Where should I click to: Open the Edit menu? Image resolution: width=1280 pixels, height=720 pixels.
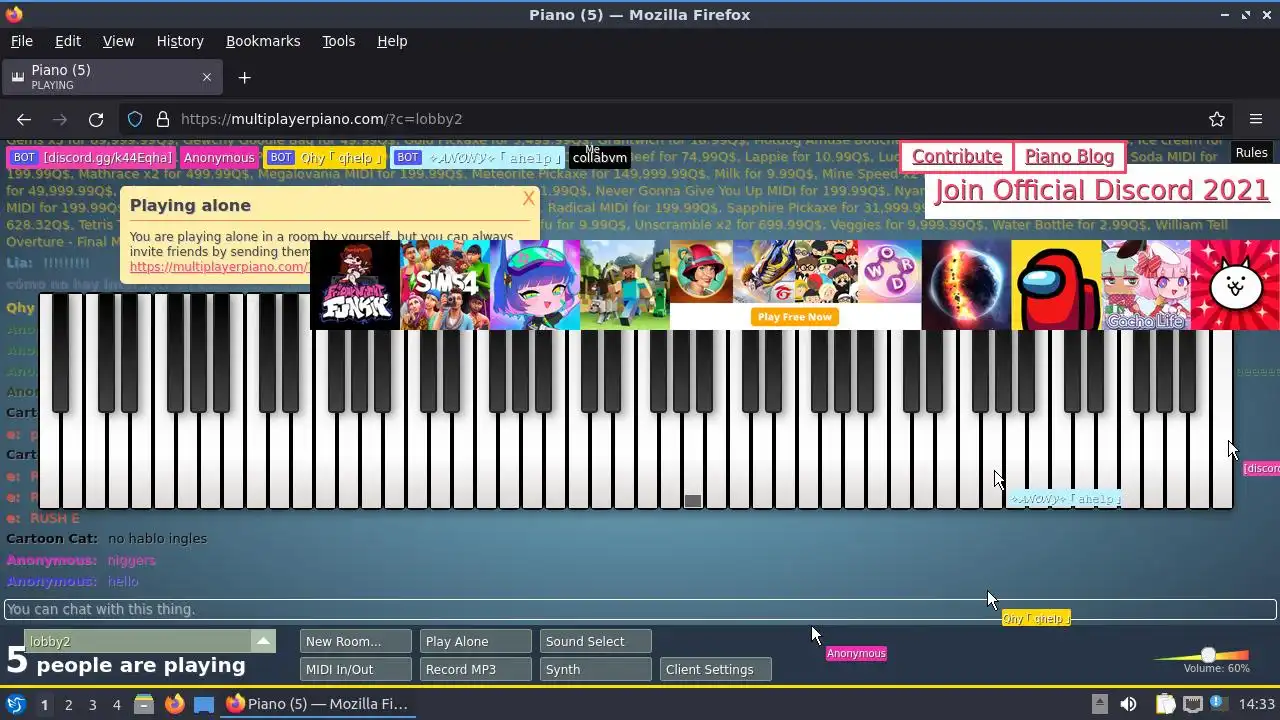[x=68, y=41]
